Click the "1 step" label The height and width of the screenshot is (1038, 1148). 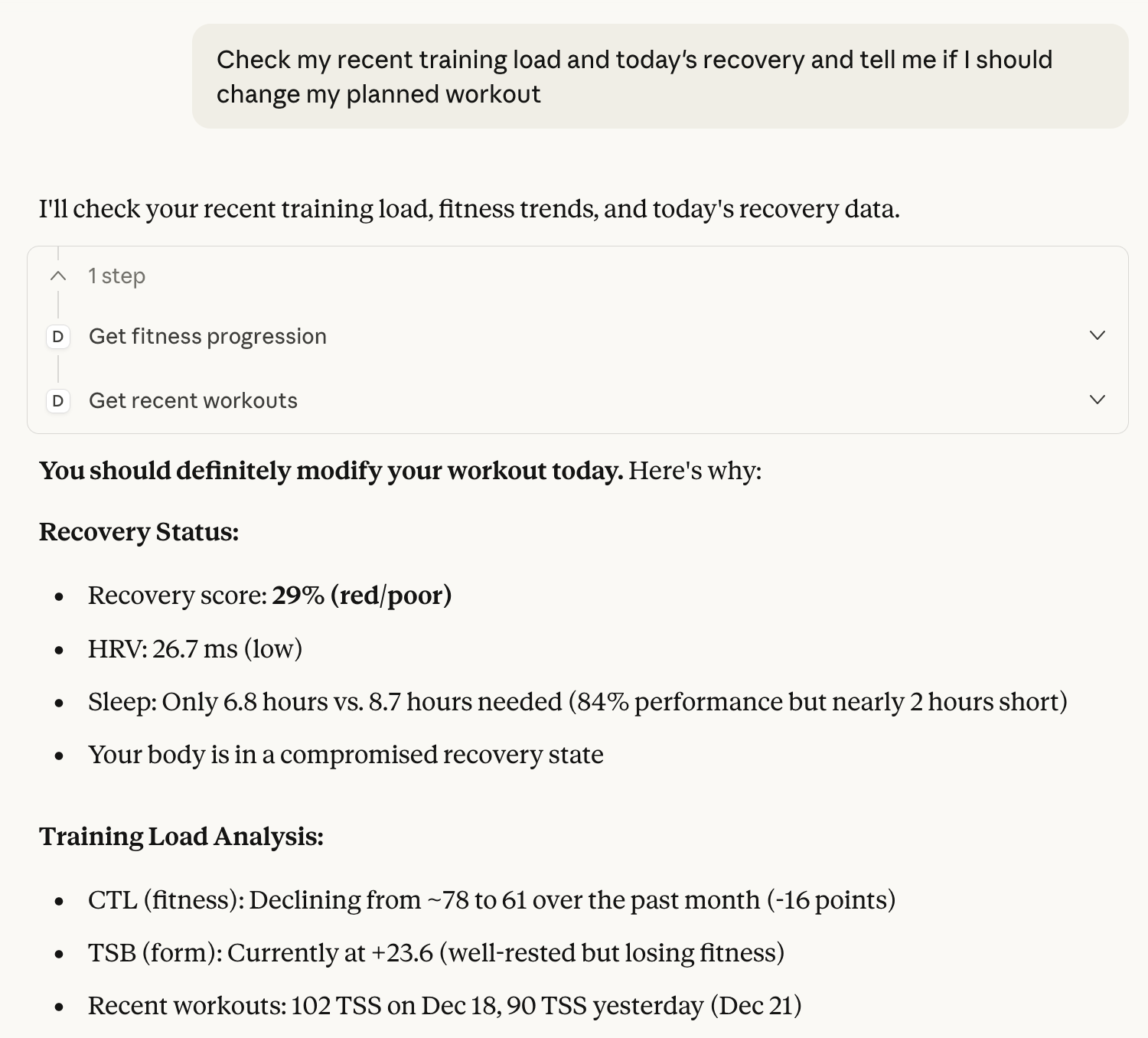(116, 276)
